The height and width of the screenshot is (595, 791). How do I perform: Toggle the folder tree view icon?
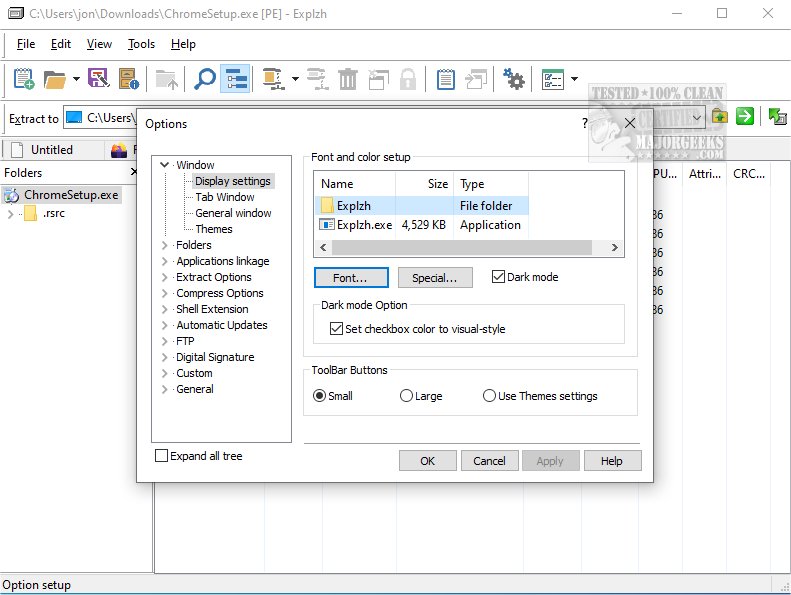click(x=236, y=79)
